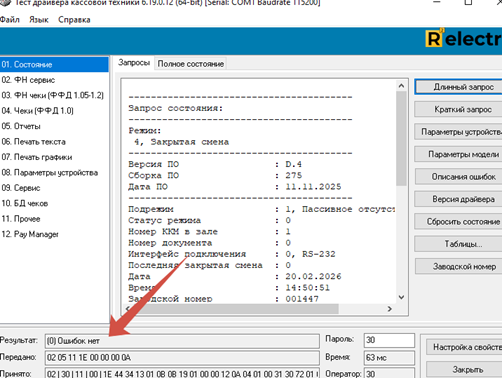The height and width of the screenshot is (378, 502).
Task: Click the Настройка свойств button
Action: coord(464,347)
